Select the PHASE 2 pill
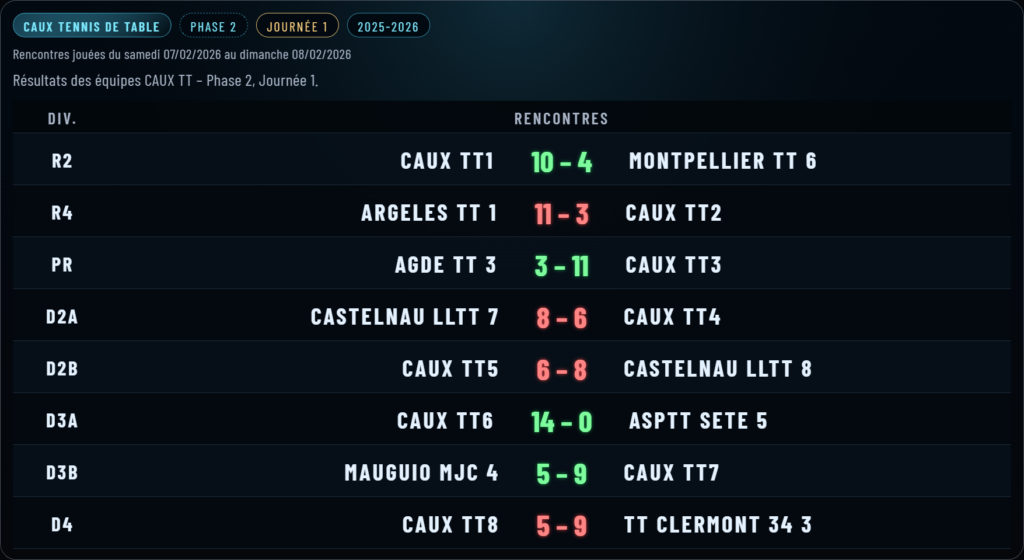 point(213,26)
